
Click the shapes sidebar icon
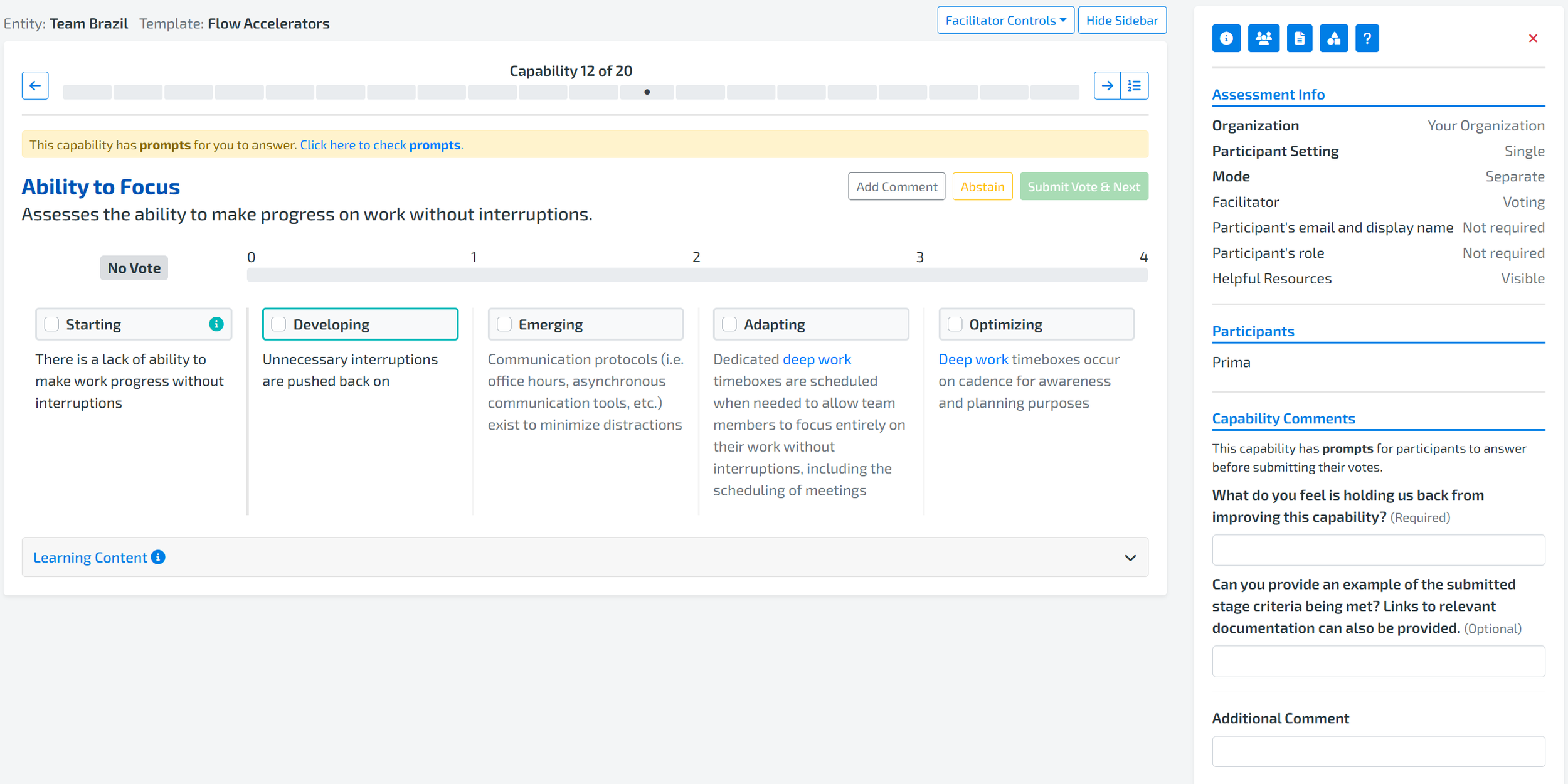[x=1333, y=38]
